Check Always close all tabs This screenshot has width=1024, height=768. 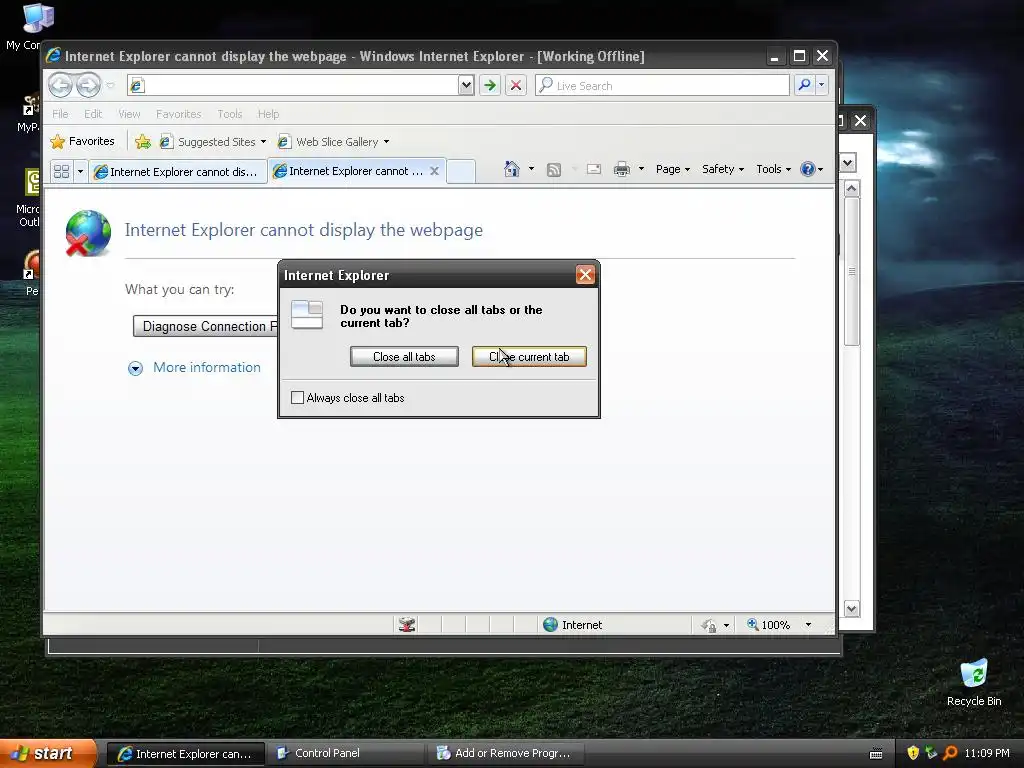coord(297,398)
